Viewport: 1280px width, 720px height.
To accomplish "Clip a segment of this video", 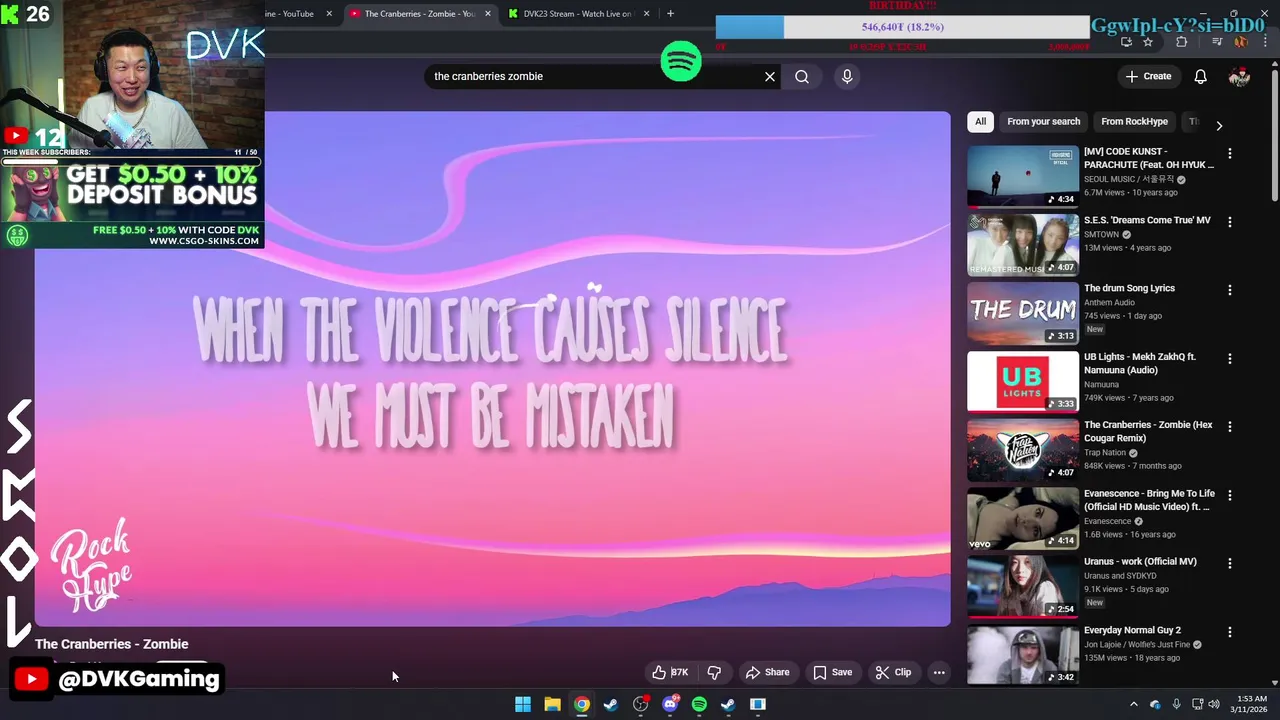I will coord(893,673).
